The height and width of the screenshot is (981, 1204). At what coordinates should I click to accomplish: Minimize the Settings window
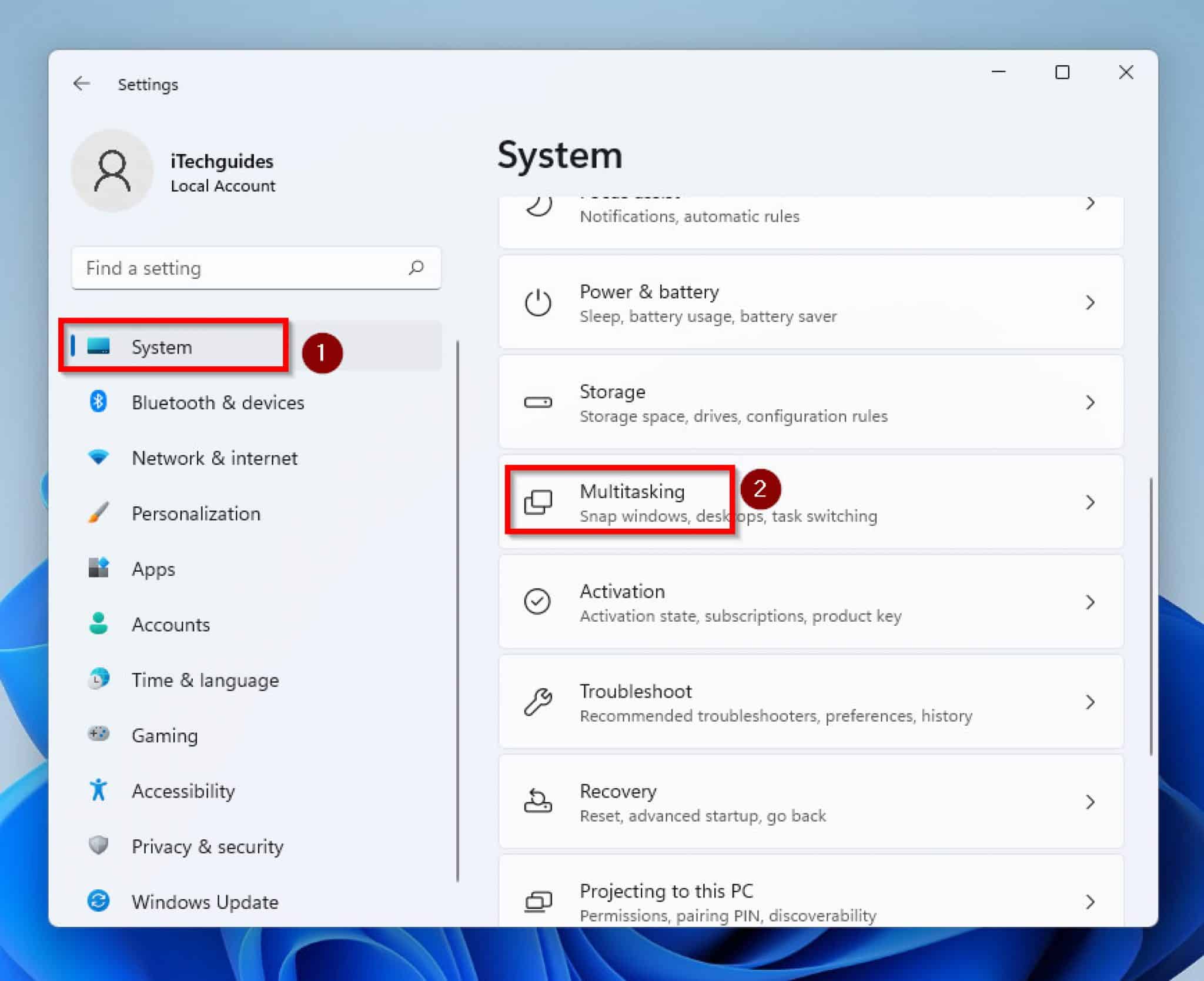click(998, 72)
